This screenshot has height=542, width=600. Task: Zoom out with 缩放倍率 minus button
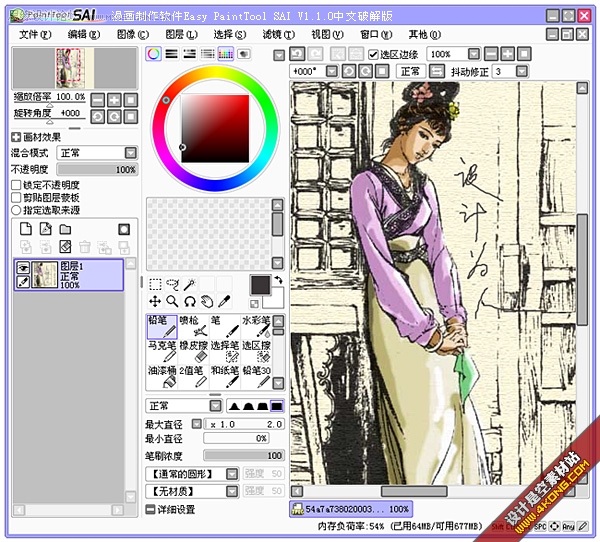pyautogui.click(x=98, y=100)
